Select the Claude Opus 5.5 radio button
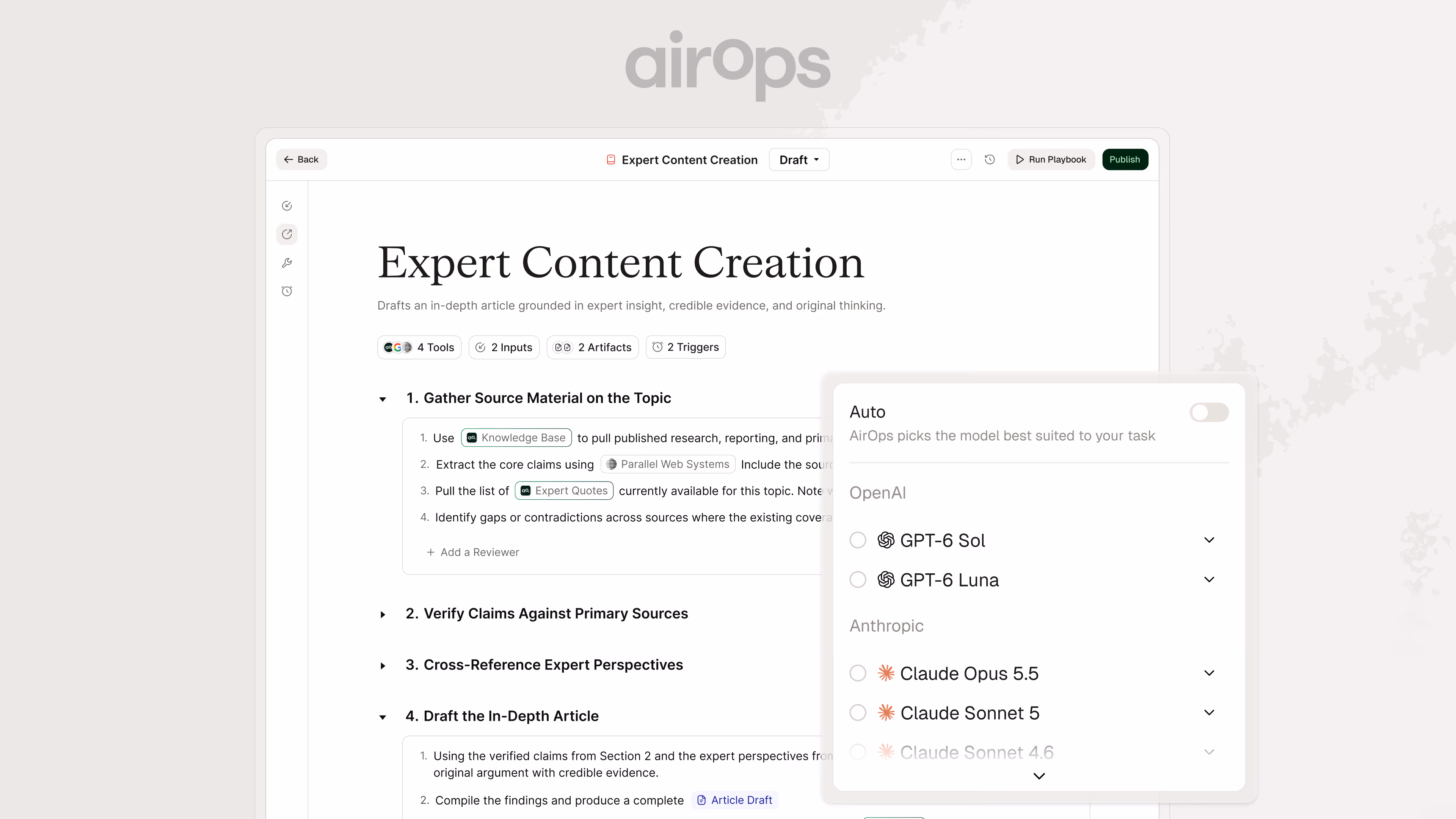This screenshot has width=1456, height=819. (x=857, y=673)
